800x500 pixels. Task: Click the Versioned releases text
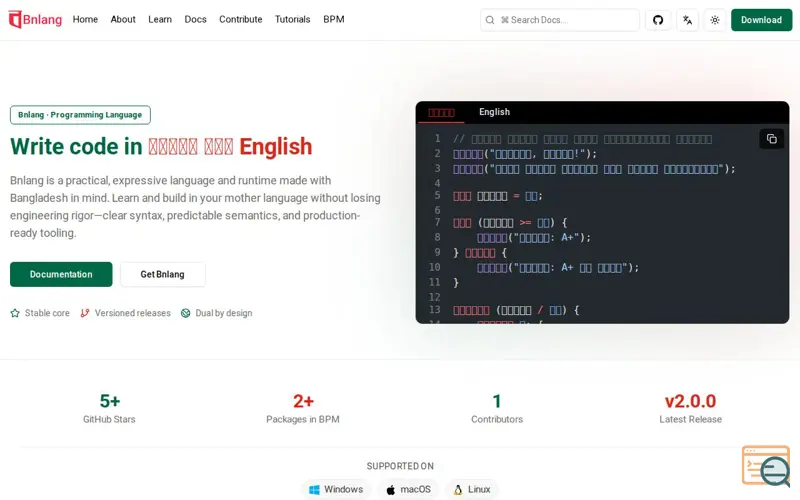click(133, 313)
